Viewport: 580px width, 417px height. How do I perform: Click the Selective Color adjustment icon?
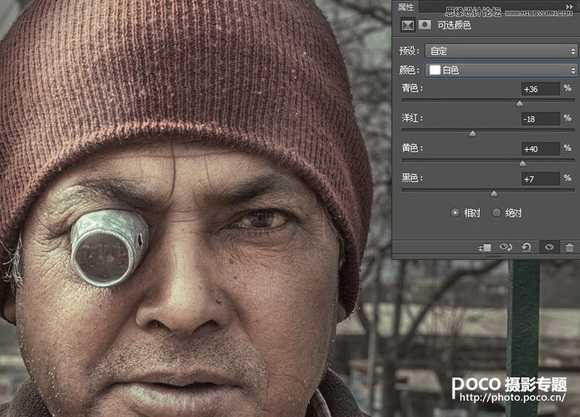[x=408, y=25]
